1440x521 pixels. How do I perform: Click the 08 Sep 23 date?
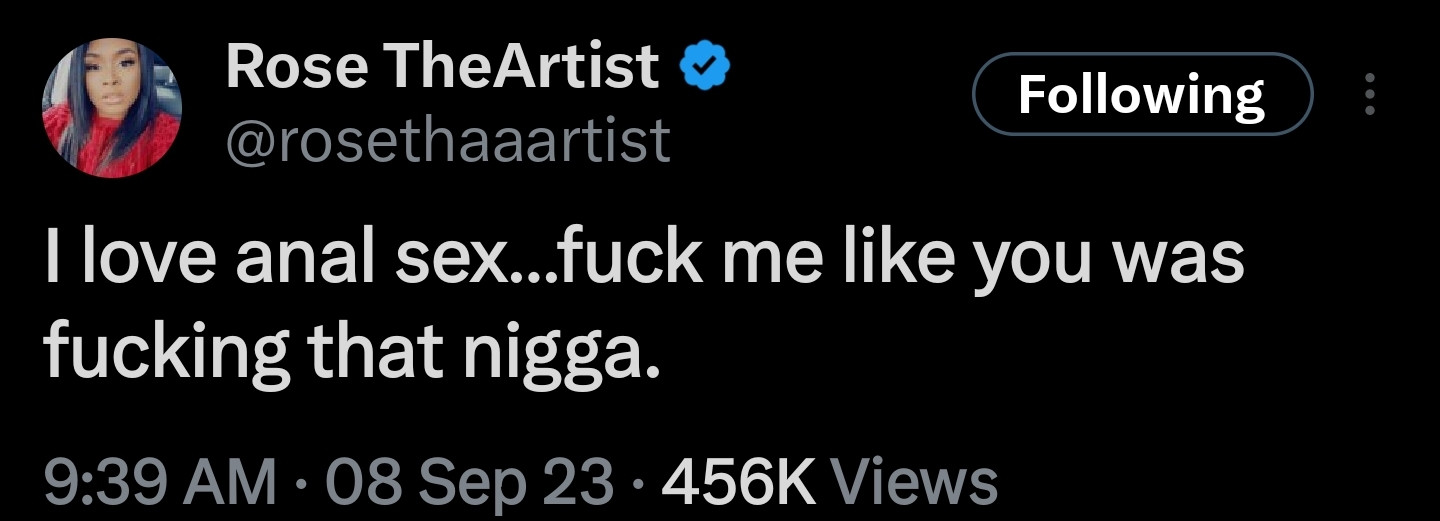(x=461, y=481)
